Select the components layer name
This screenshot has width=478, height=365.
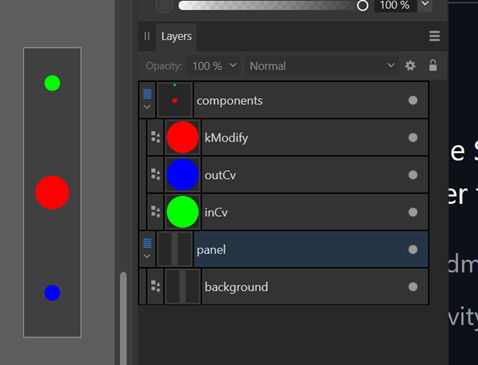click(x=230, y=101)
